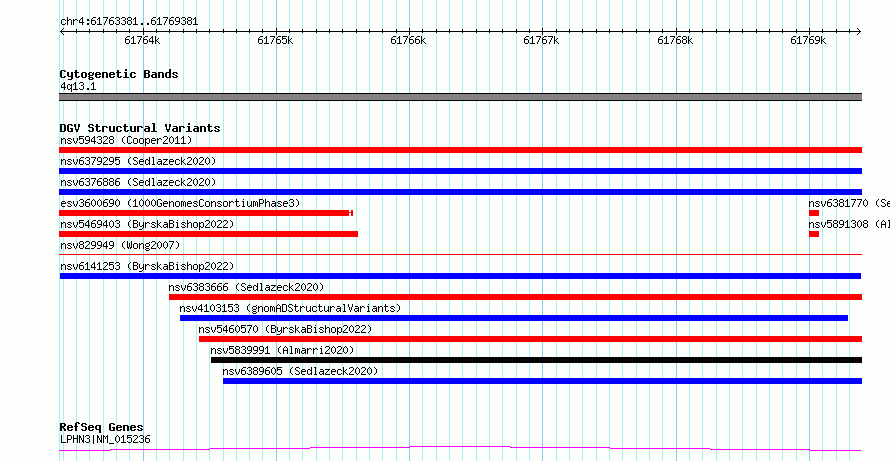The width and height of the screenshot is (890, 461).
Task: Click the thin nsv829949 (Wong2007) line
Action: tap(460, 255)
